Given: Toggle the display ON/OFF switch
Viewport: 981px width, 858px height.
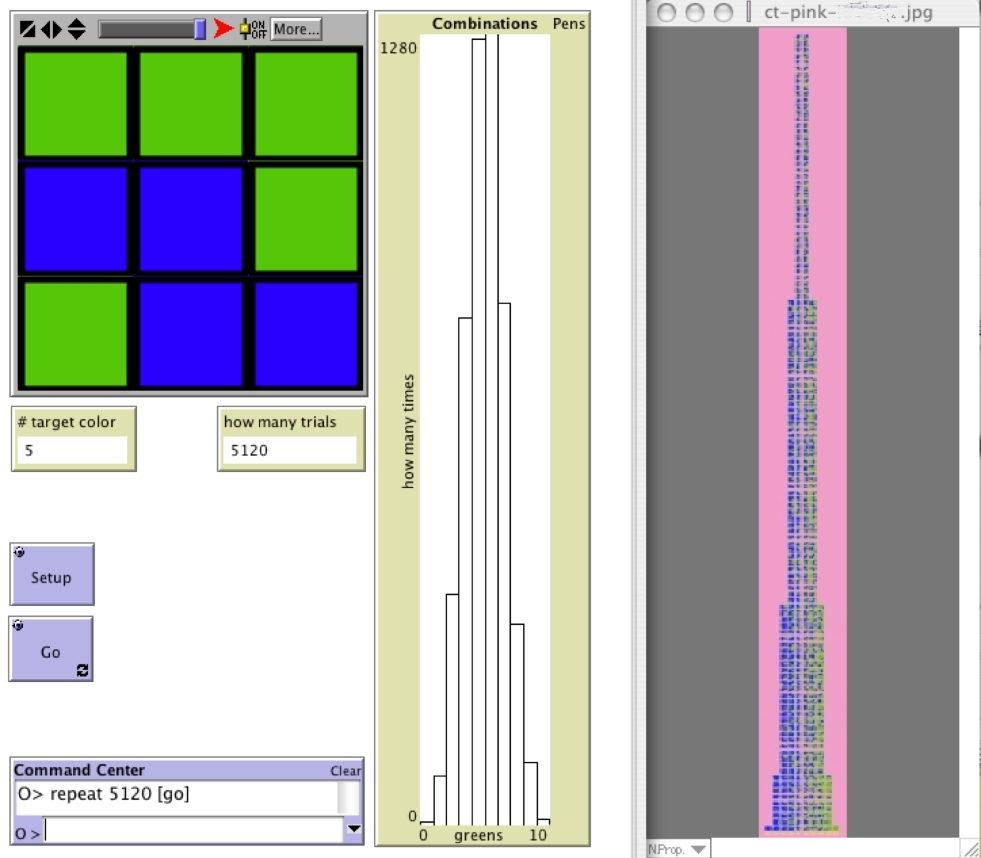Looking at the screenshot, I should click(253, 29).
